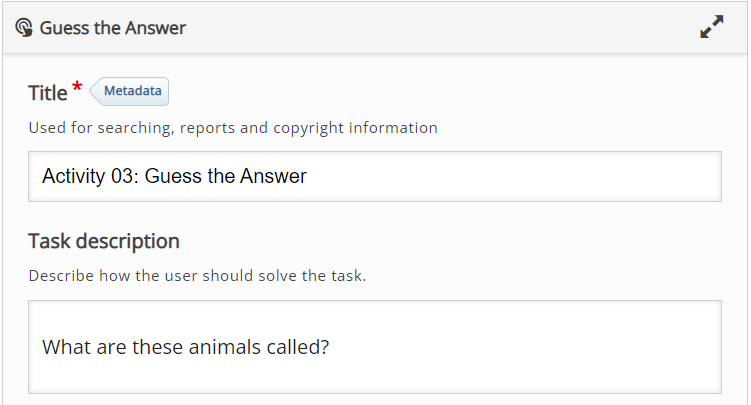
Task: Enter fullscreen with the expand arrows icon
Action: pyautogui.click(x=712, y=27)
